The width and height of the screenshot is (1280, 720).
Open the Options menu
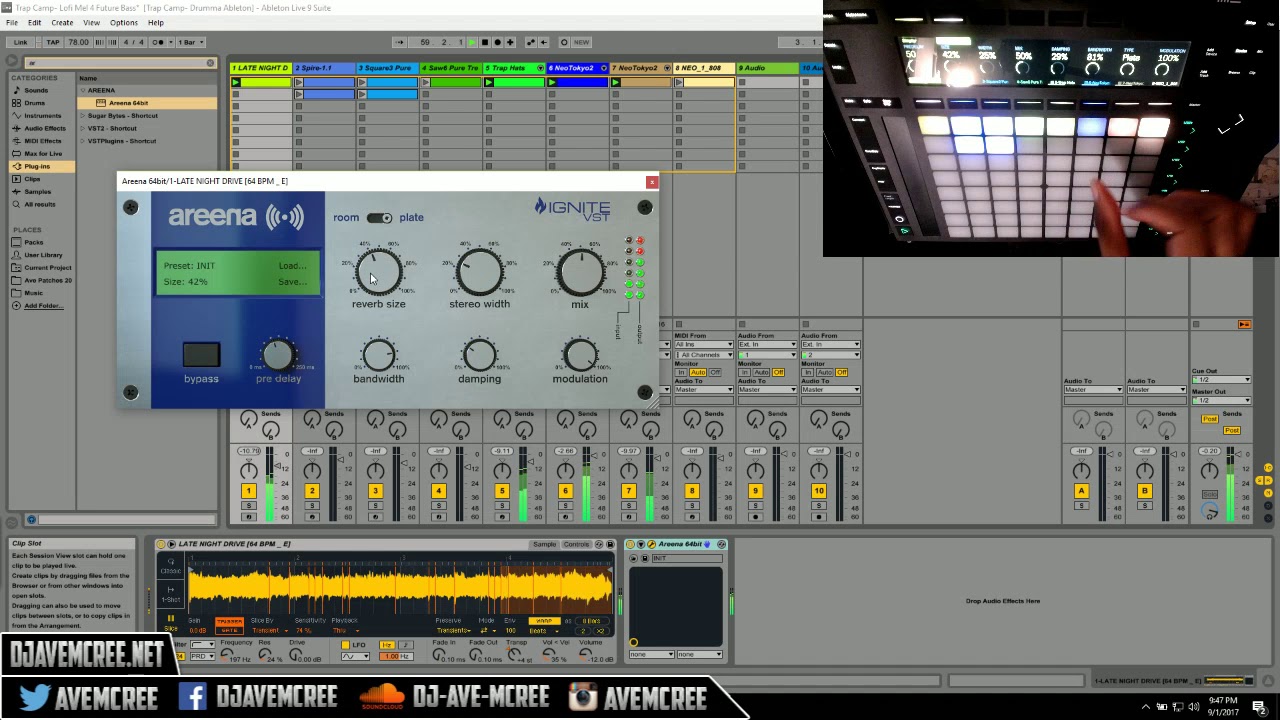pos(124,22)
